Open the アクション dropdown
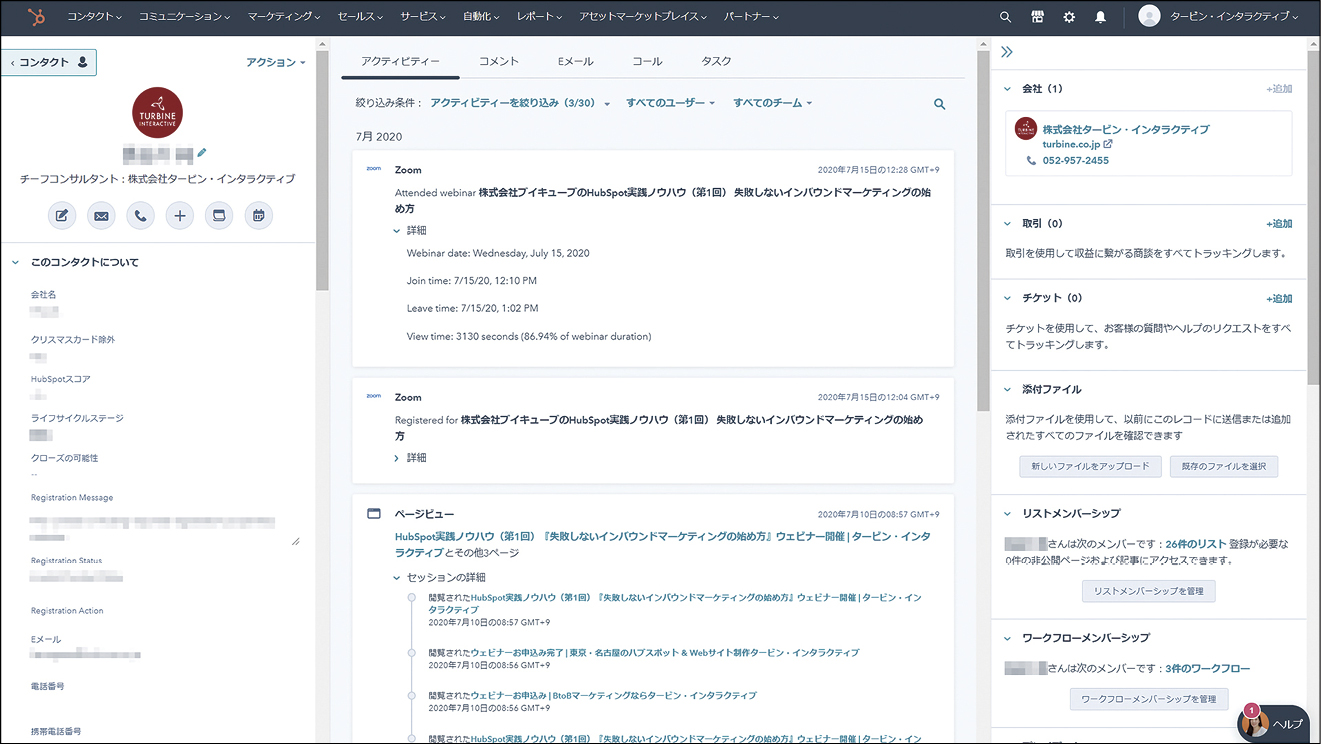This screenshot has width=1321, height=744. (x=276, y=62)
